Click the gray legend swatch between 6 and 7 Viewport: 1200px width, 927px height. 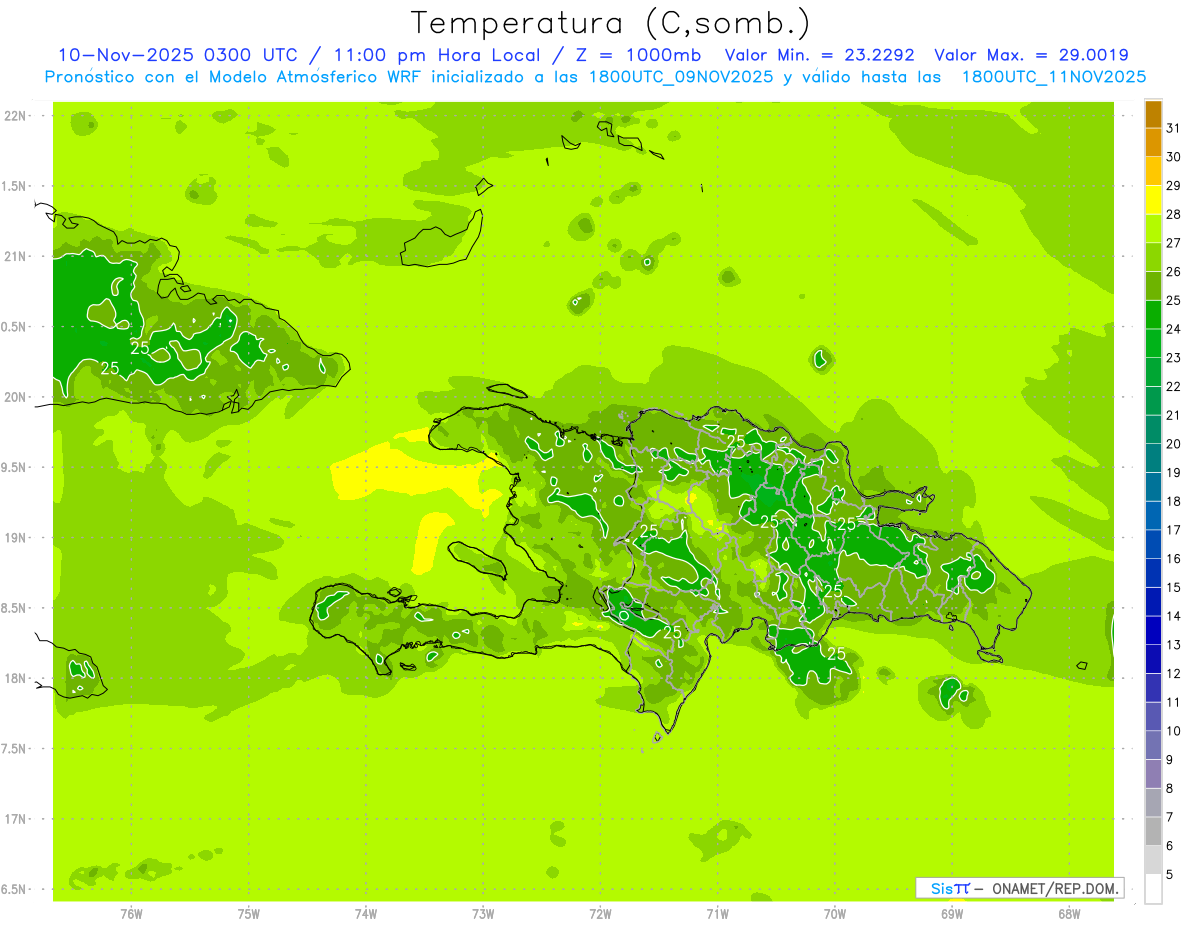(x=1153, y=831)
